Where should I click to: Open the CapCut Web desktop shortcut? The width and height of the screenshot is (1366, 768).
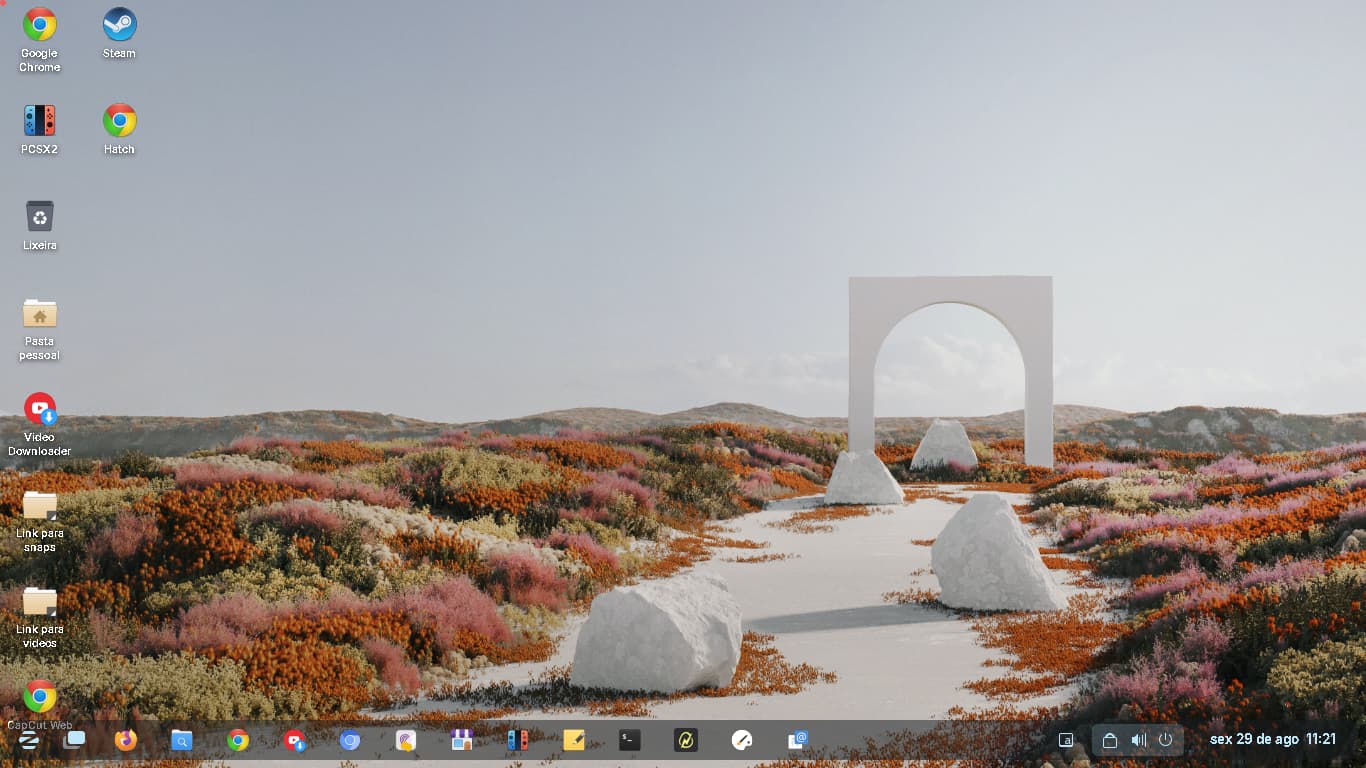point(40,697)
